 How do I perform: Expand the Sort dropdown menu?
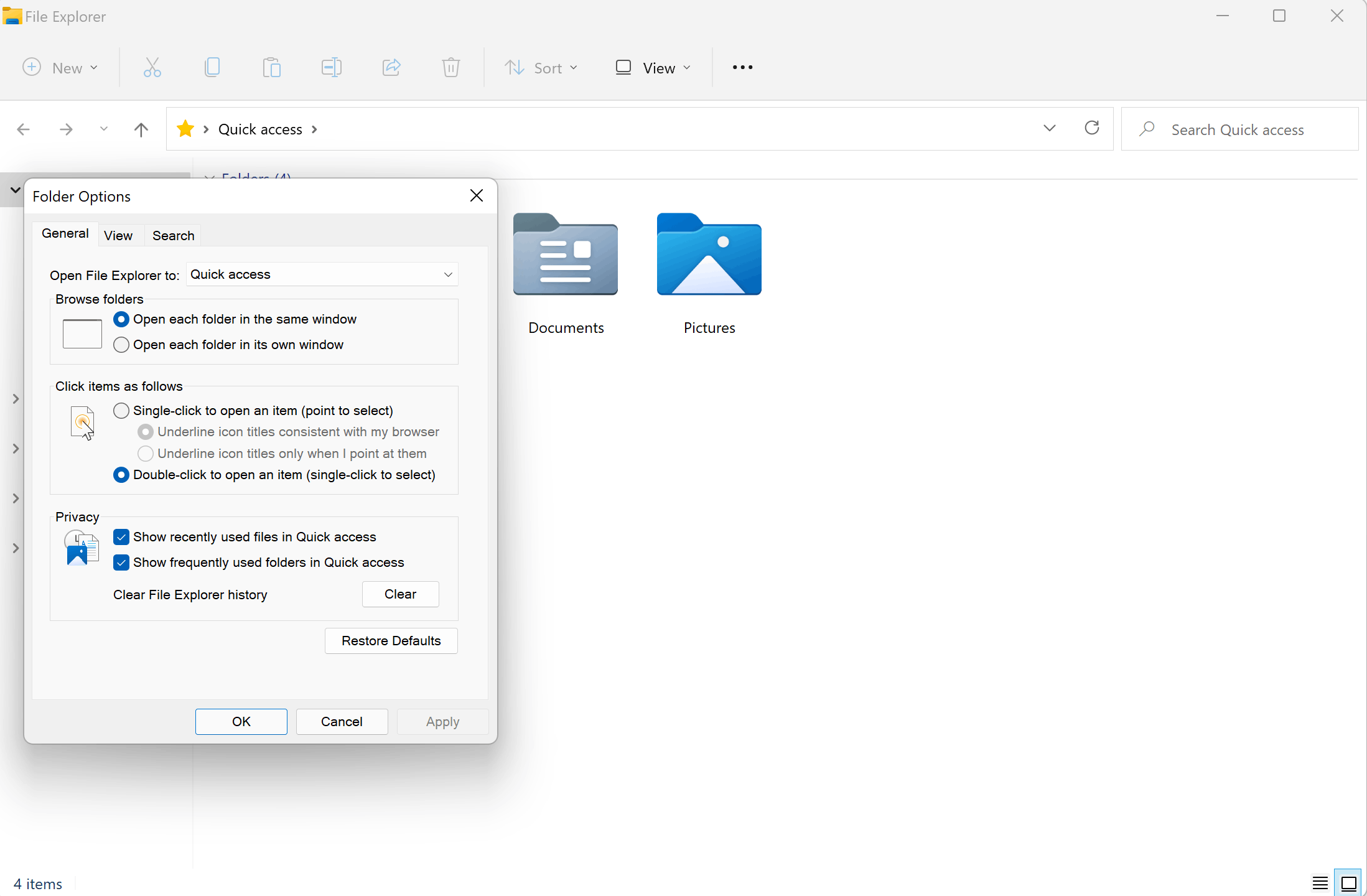click(x=541, y=68)
